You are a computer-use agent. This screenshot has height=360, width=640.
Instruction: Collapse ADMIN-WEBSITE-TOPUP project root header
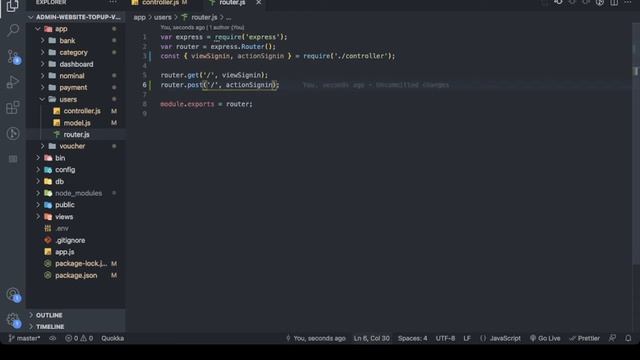75,17
